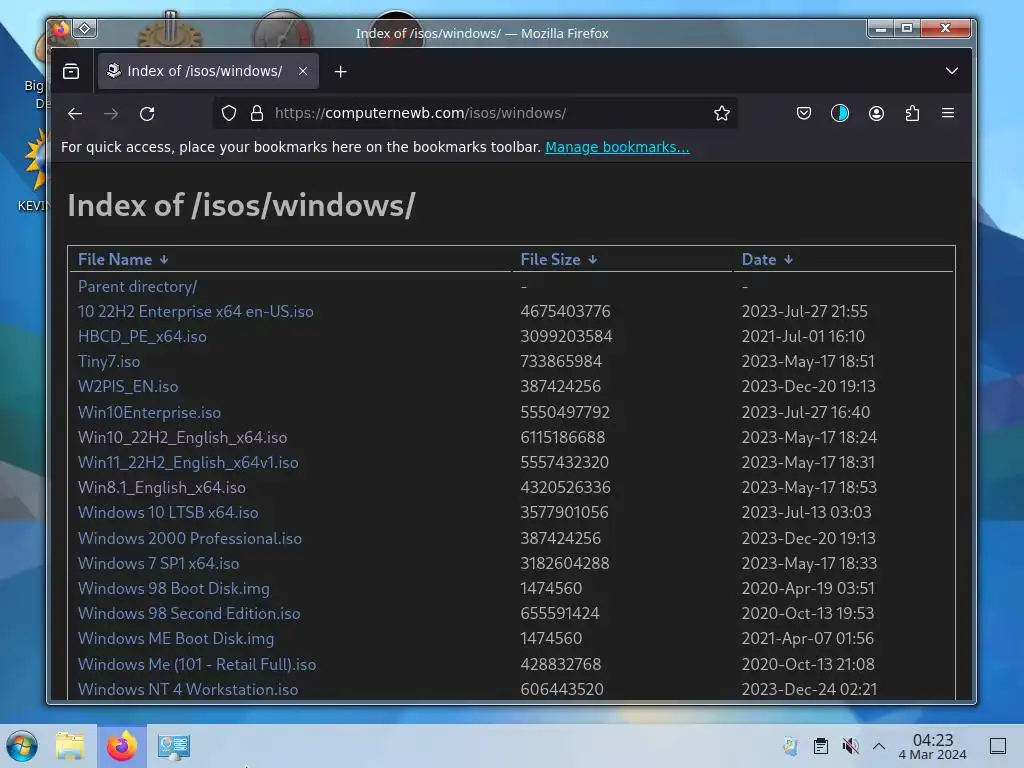The height and width of the screenshot is (768, 1024).
Task: Bookmark this page with the star
Action: [722, 114]
